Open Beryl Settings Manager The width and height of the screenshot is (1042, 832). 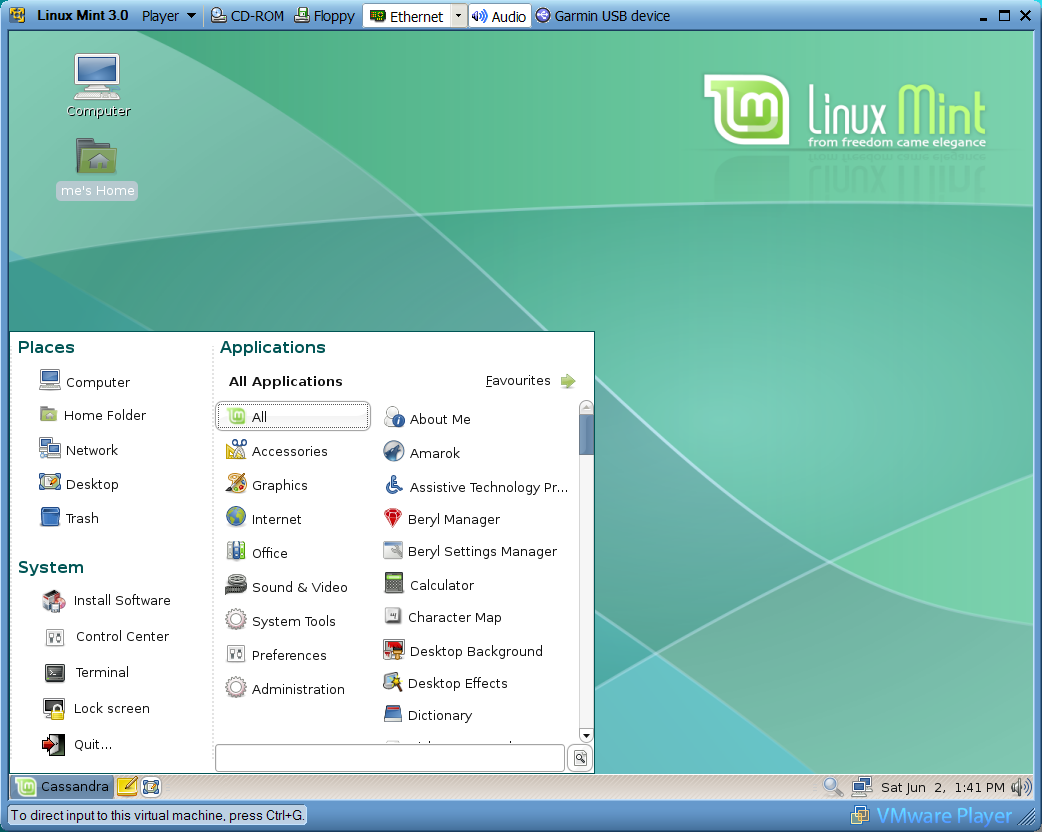tap(470, 551)
